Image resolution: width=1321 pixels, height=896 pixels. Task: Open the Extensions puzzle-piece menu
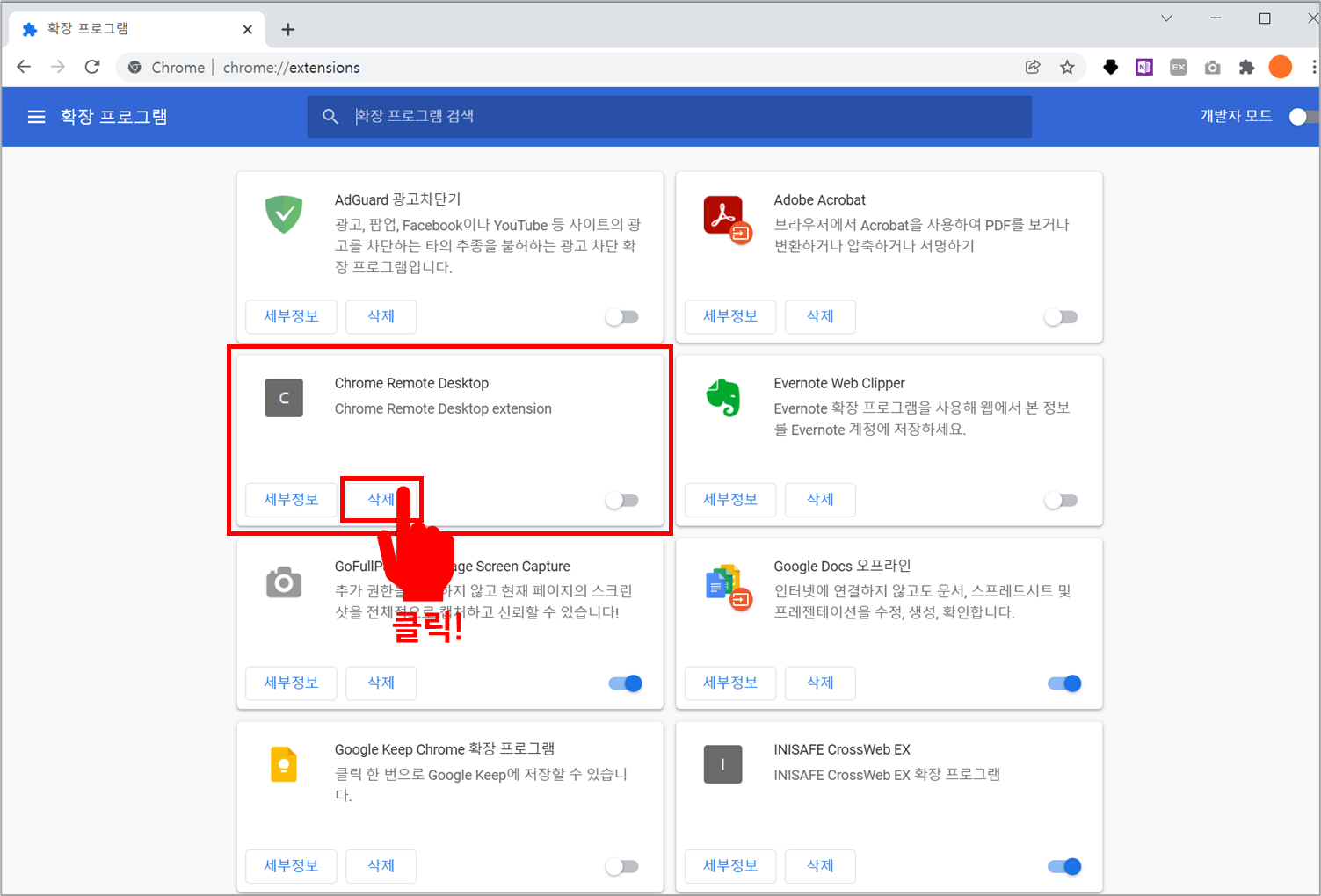click(x=1246, y=67)
